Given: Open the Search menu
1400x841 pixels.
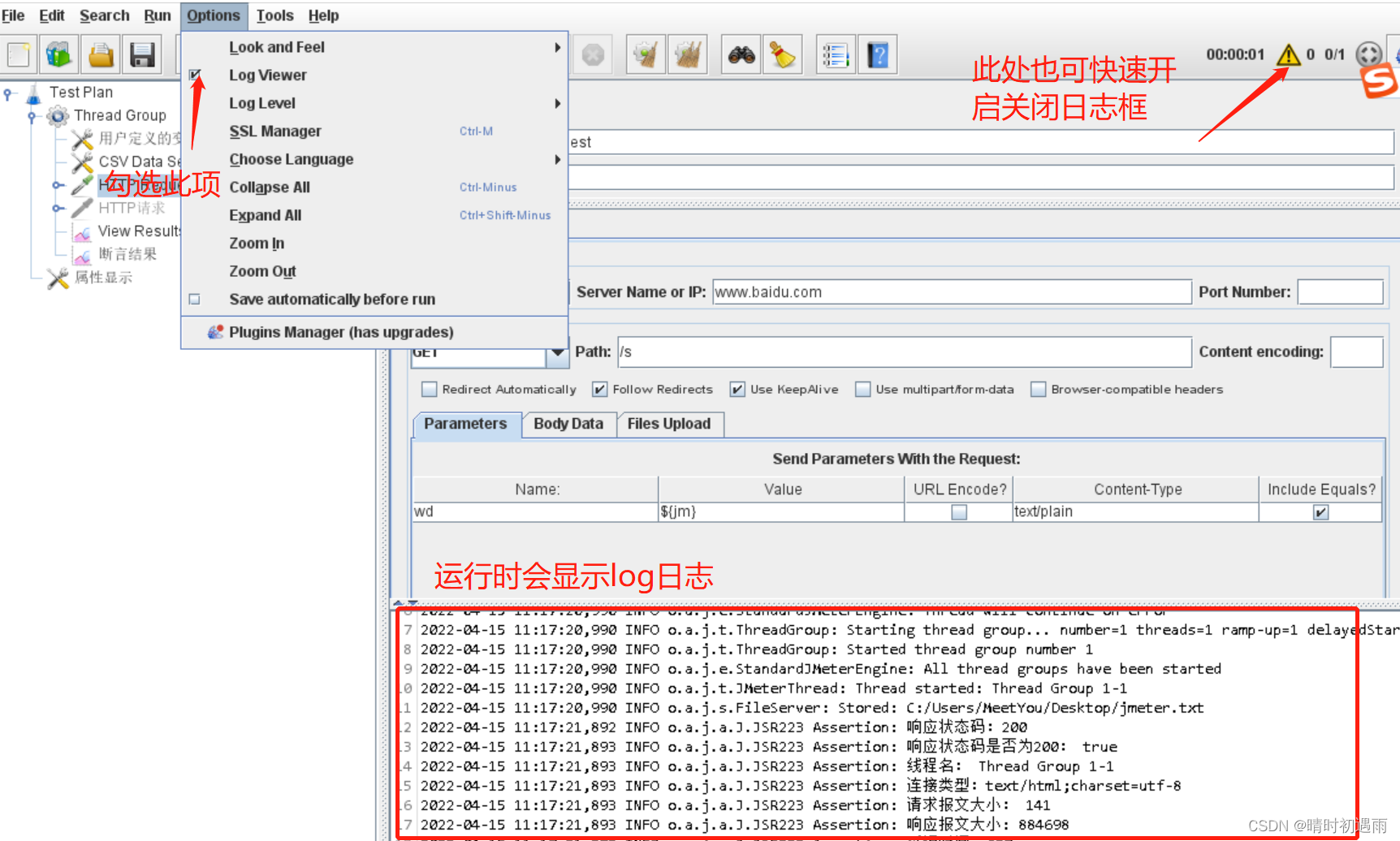Looking at the screenshot, I should coord(105,15).
